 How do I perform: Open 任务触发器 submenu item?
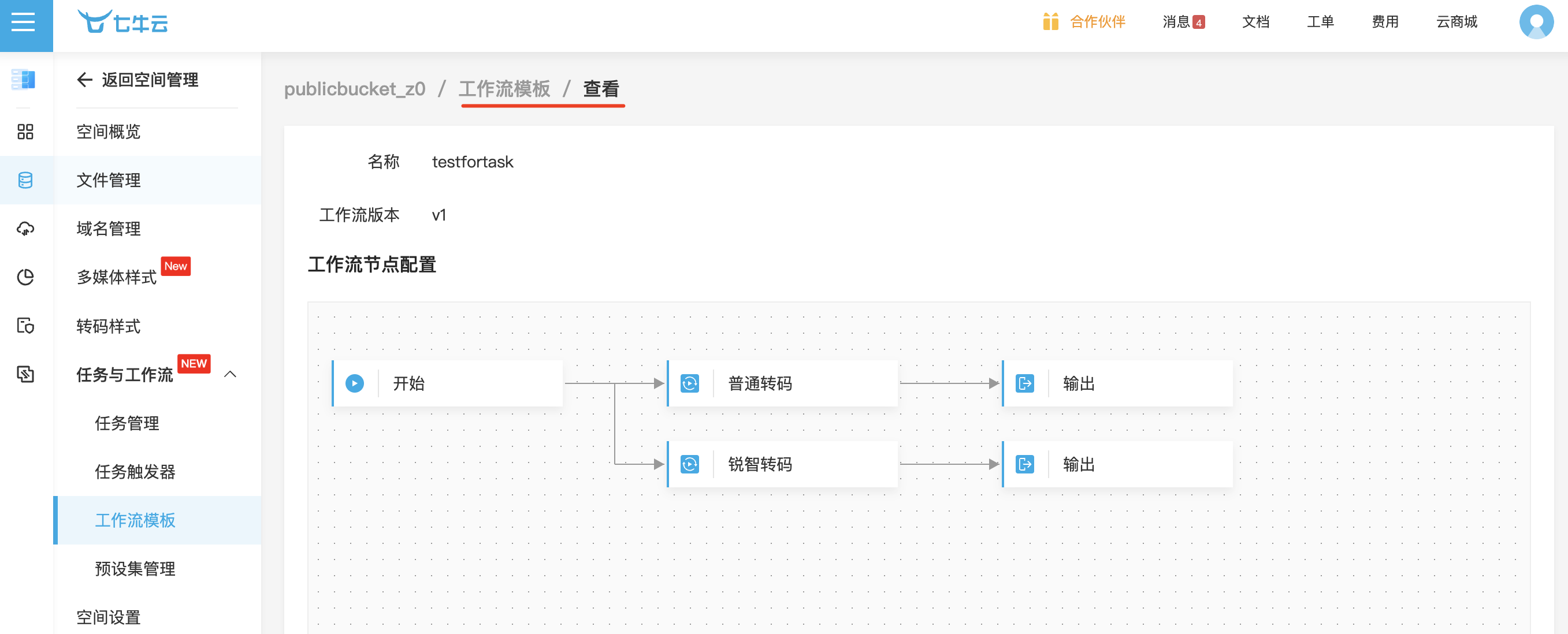[x=135, y=472]
